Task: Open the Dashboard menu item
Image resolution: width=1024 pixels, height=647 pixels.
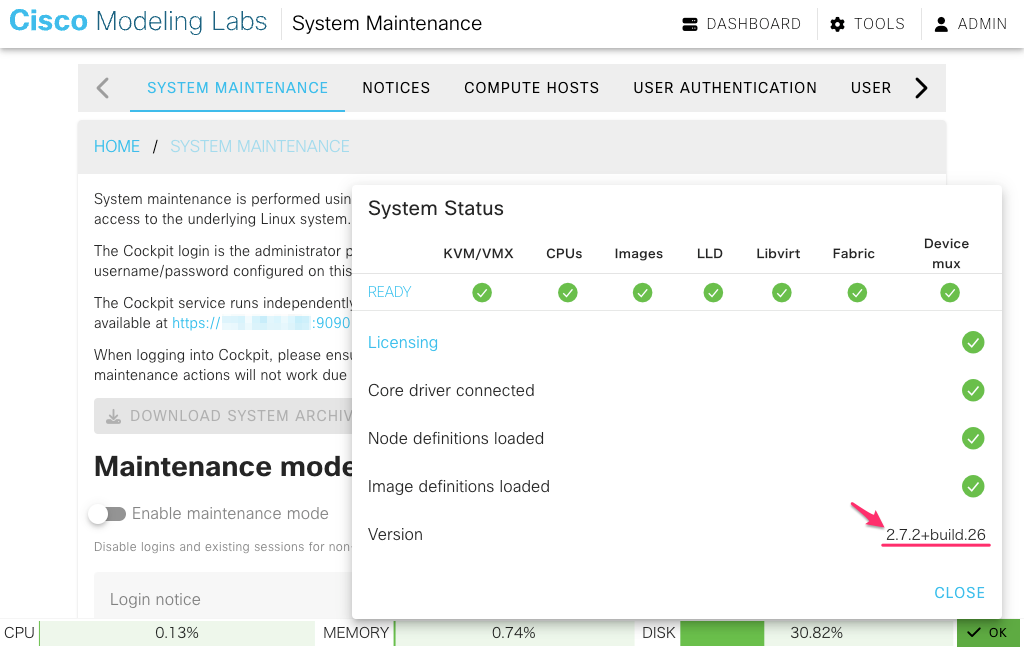Action: [742, 24]
